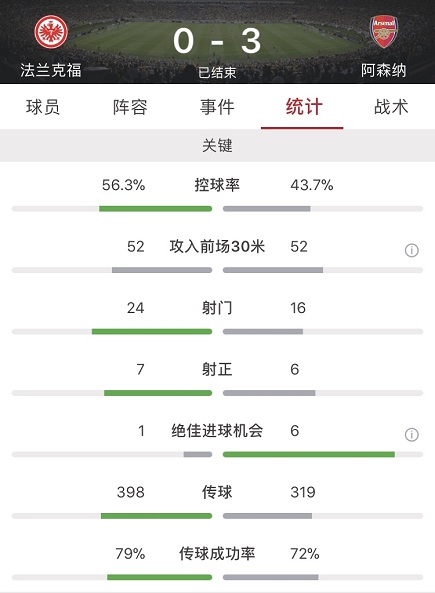This screenshot has height=593, width=435.
Task: Open info icon beside 攻入前场30米
Action: (412, 250)
